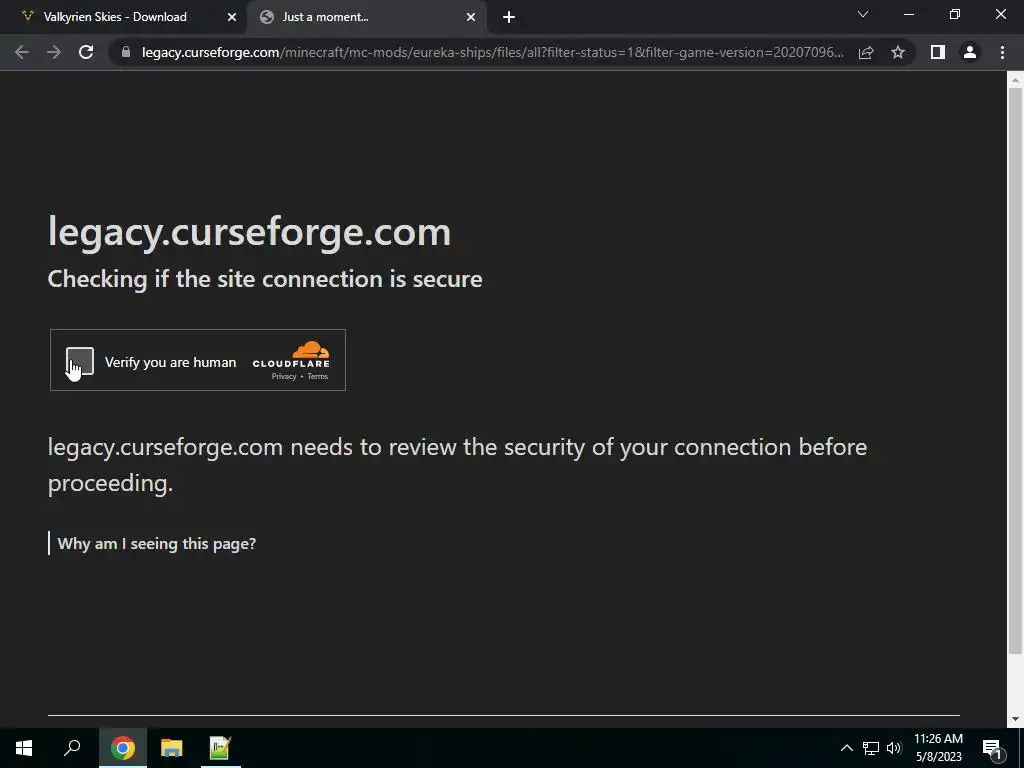Show hidden system tray icons chevron

point(846,748)
